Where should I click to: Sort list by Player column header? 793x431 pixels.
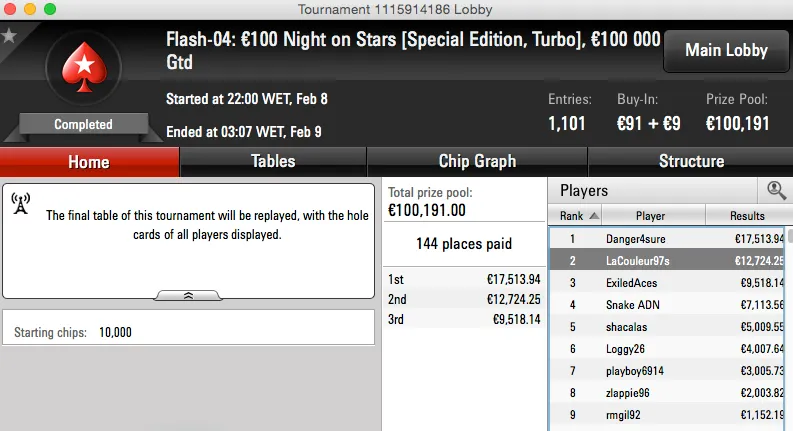650,215
